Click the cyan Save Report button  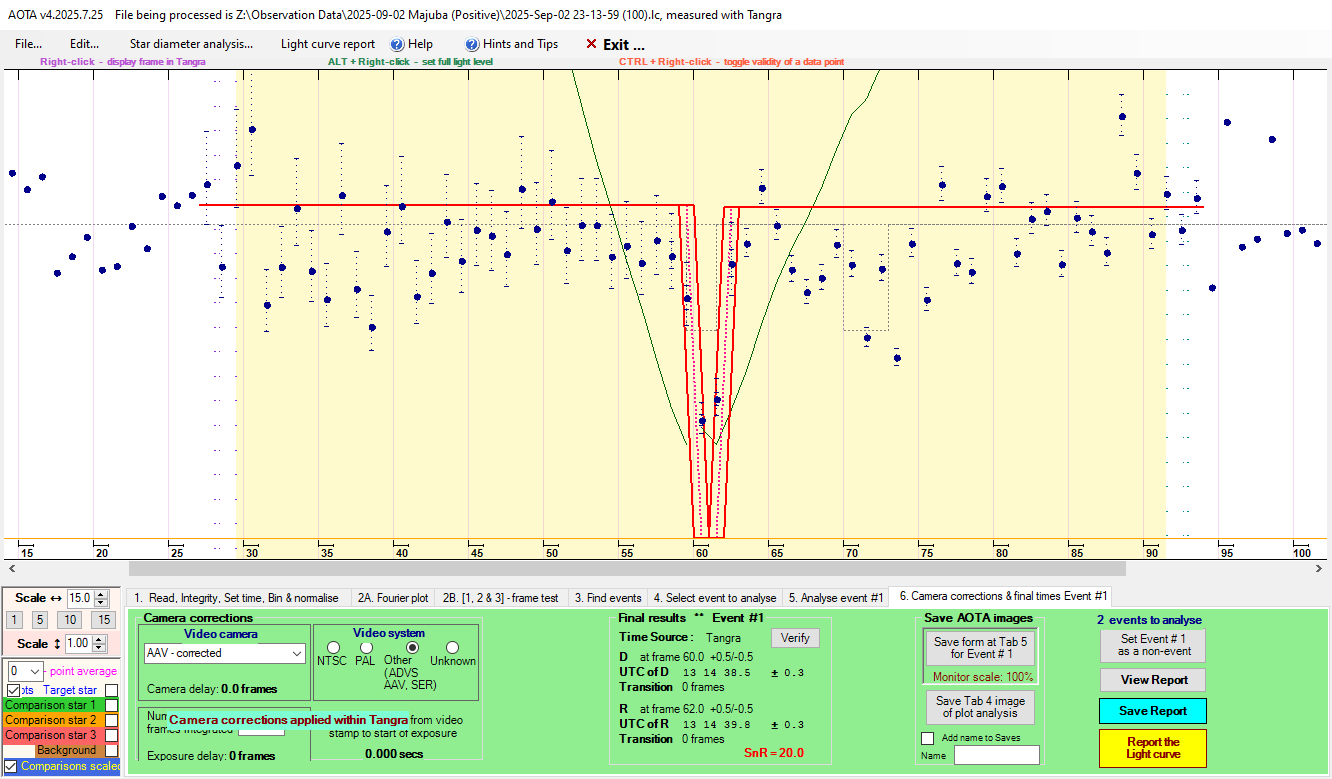point(1152,711)
